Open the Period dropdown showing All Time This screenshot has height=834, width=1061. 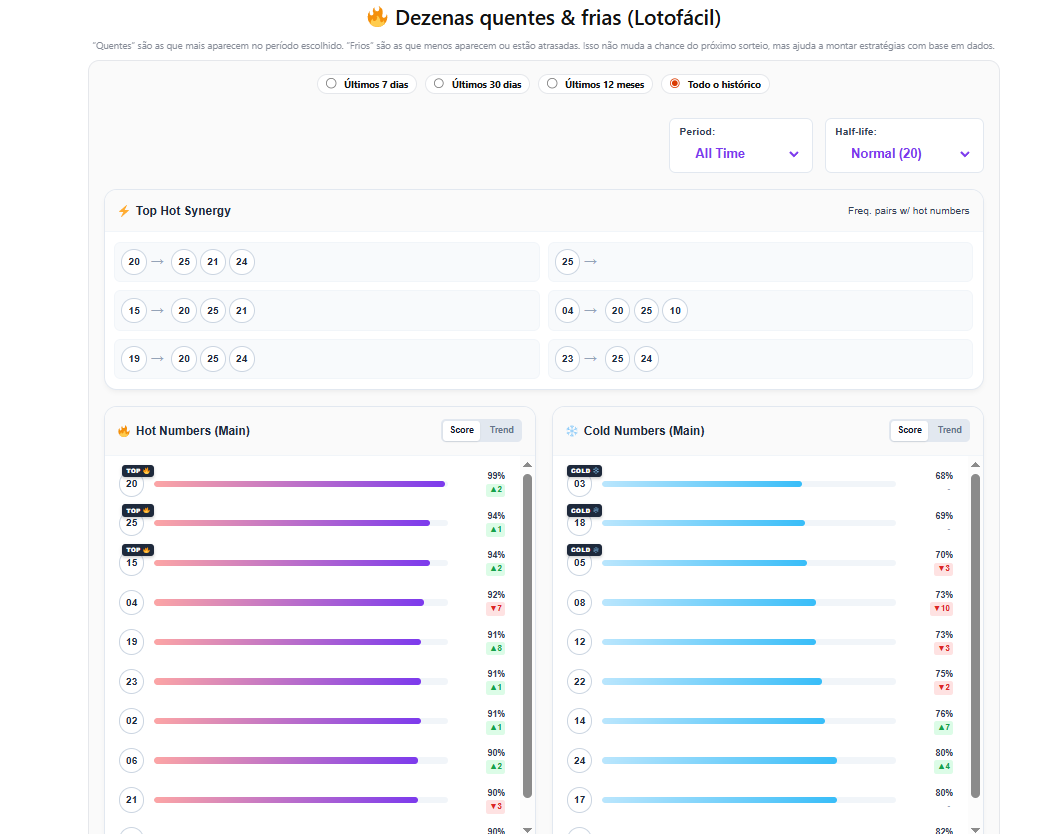click(741, 153)
